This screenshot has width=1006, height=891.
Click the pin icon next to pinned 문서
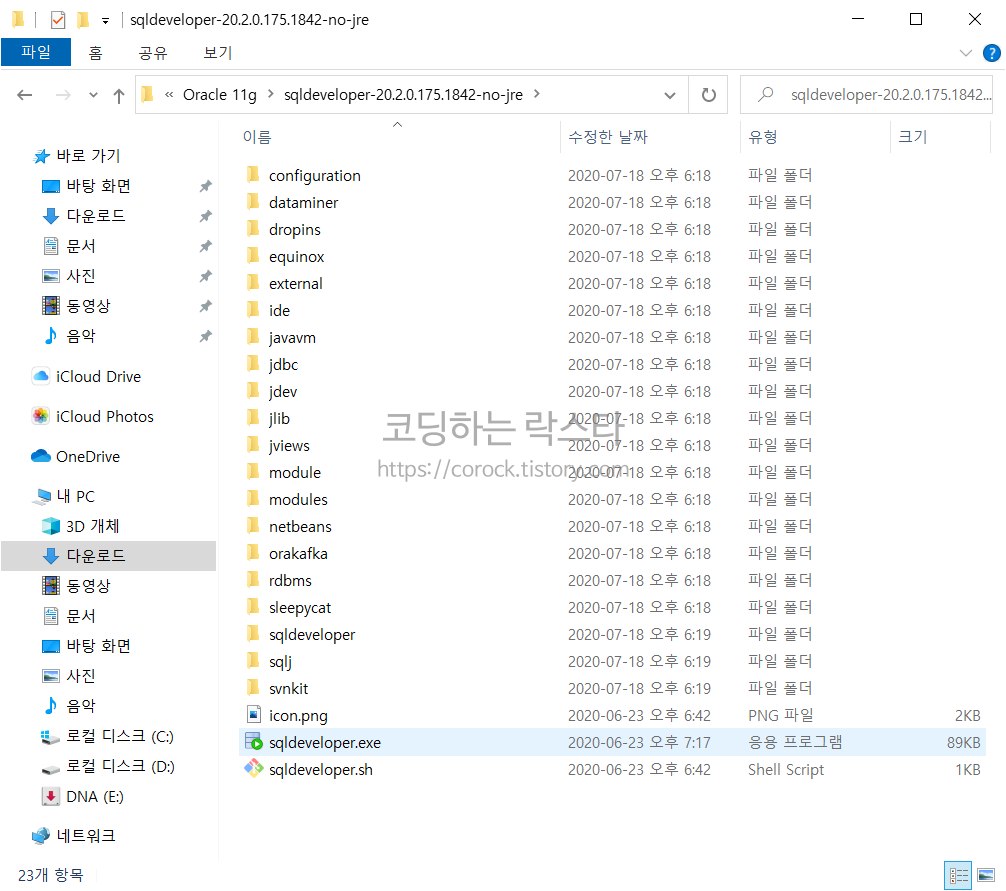(205, 246)
